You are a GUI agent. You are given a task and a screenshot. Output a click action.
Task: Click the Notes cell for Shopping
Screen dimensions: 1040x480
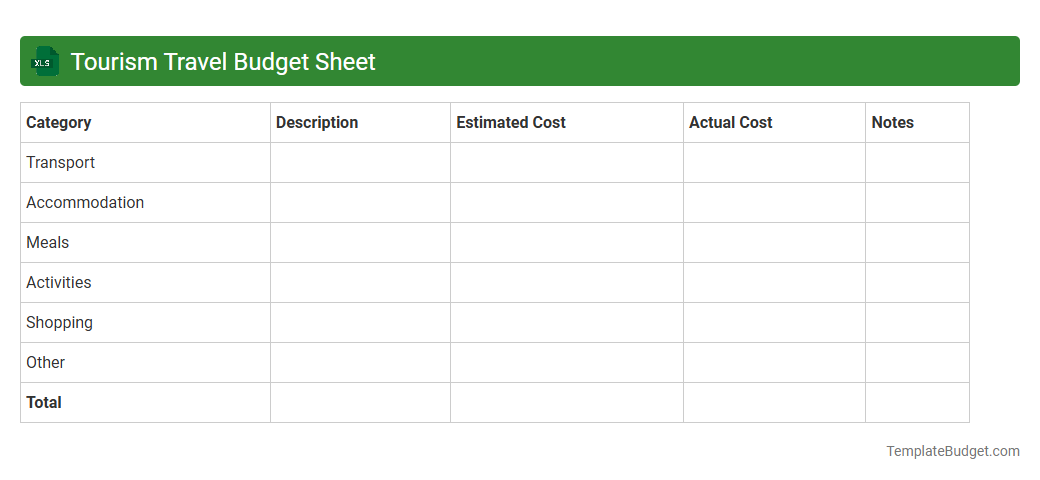[x=917, y=323]
